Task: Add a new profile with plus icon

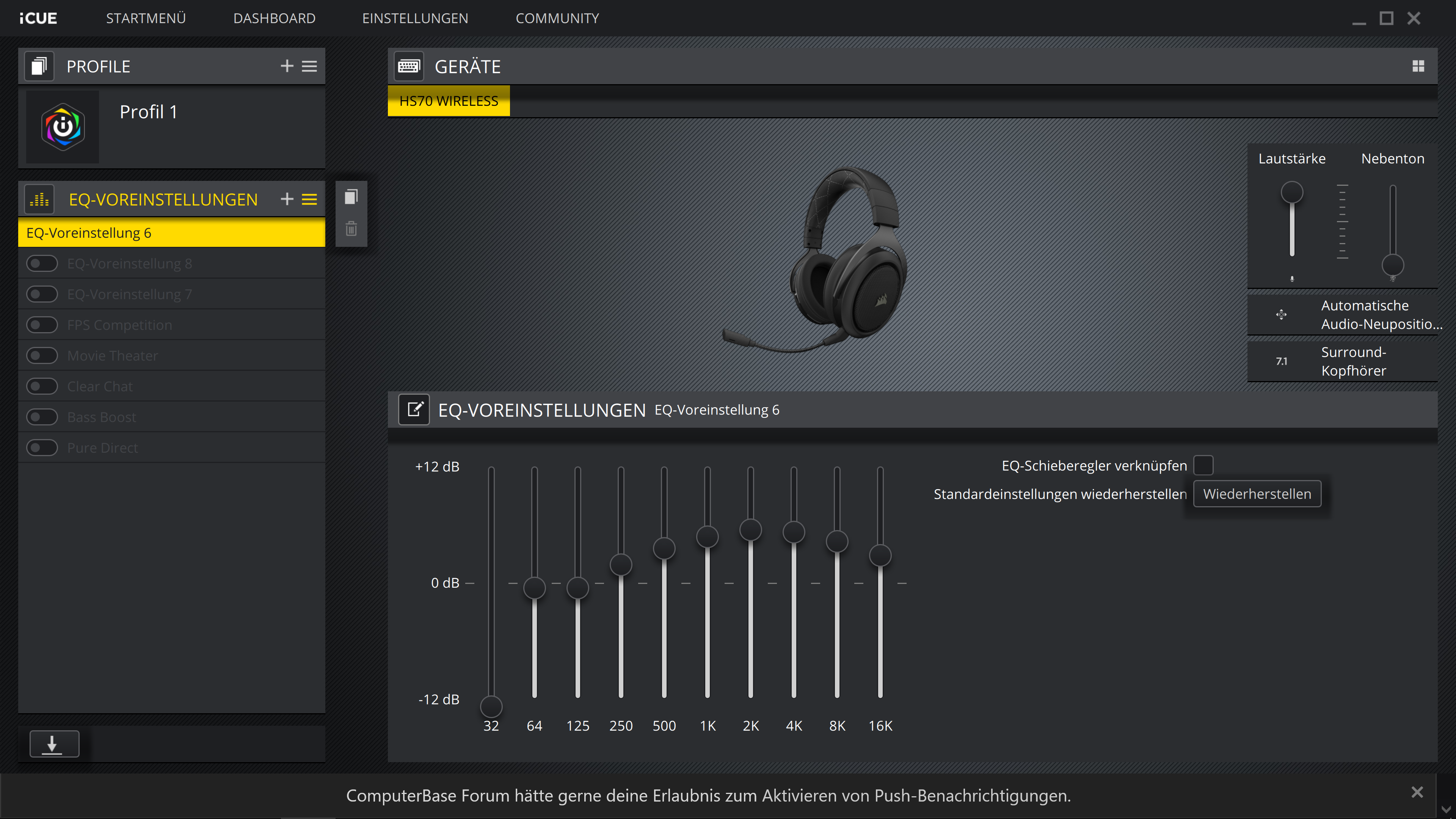Action: click(x=287, y=66)
